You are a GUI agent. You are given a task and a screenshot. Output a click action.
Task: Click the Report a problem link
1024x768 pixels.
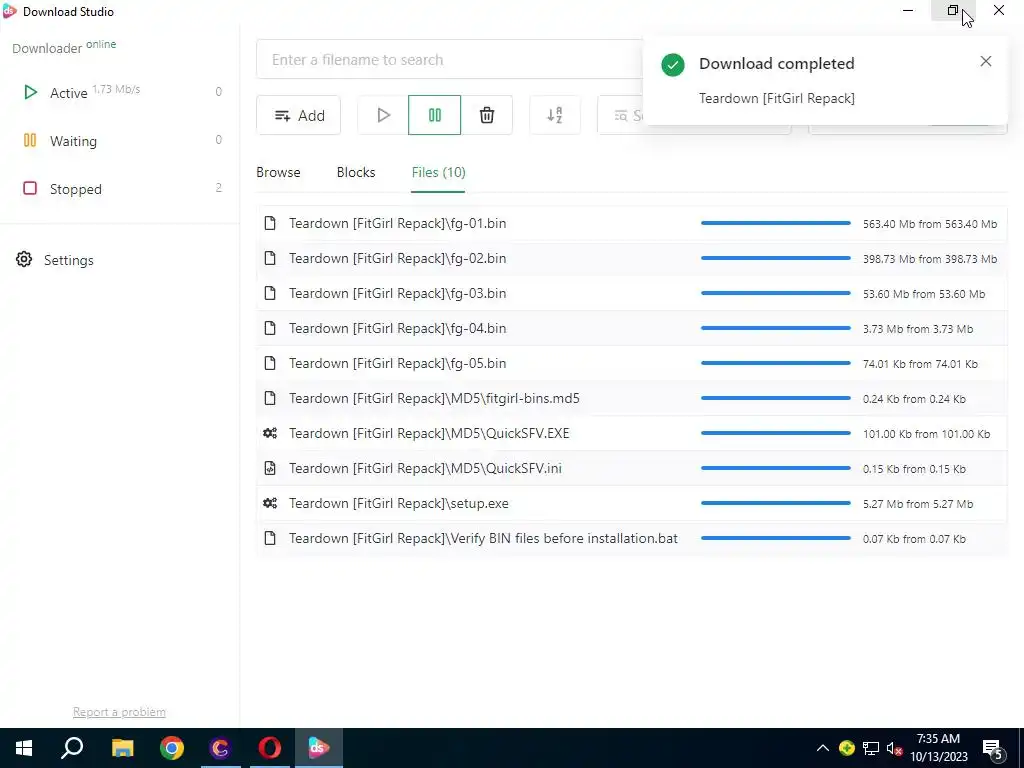[x=119, y=712]
